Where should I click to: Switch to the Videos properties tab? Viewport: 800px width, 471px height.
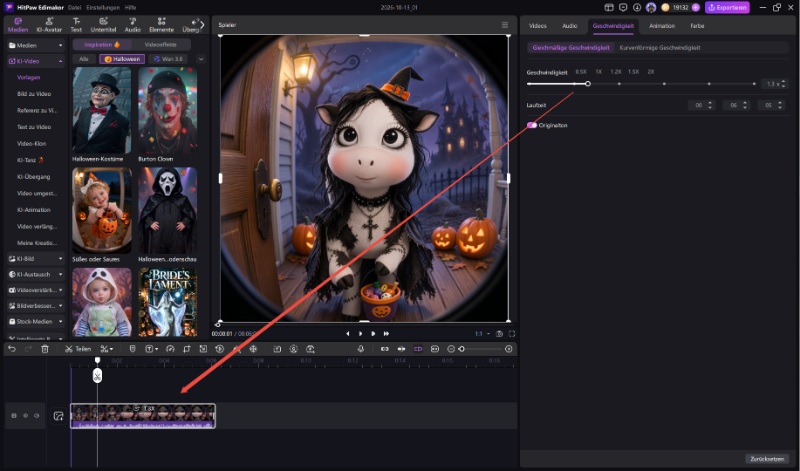tap(538, 26)
